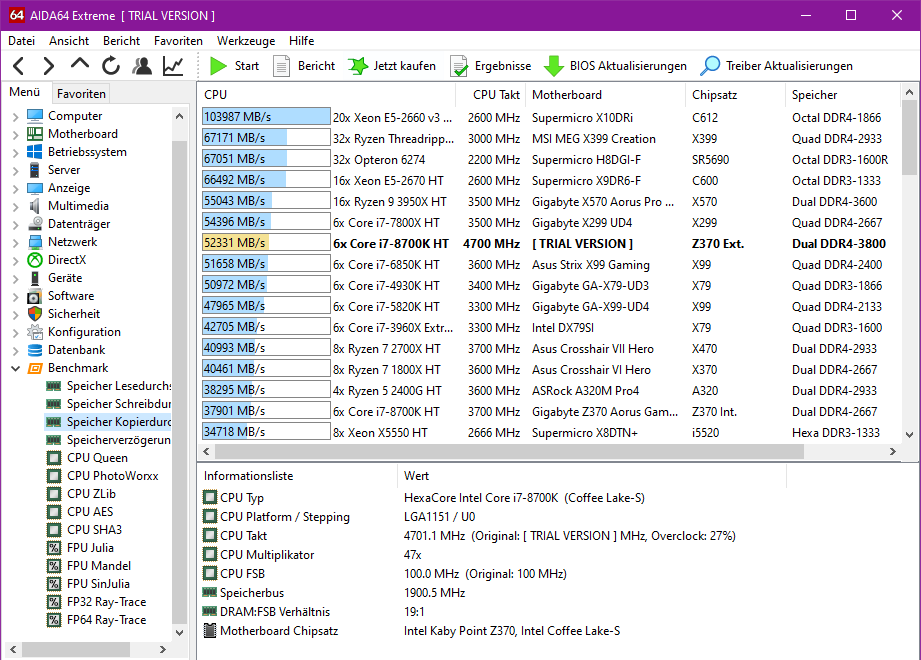Viewport: 921px width, 660px height.
Task: Expand the Anzeige tree node
Action: 15,188
